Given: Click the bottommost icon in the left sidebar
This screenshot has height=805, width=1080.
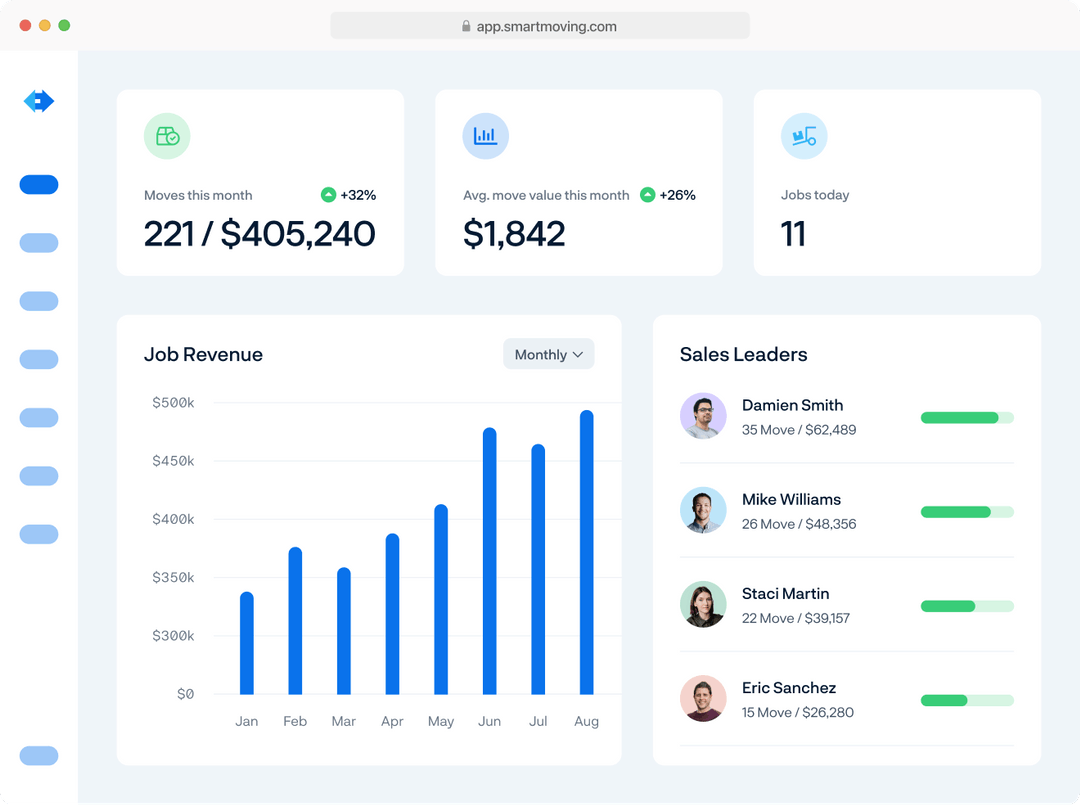Looking at the screenshot, I should (x=38, y=755).
